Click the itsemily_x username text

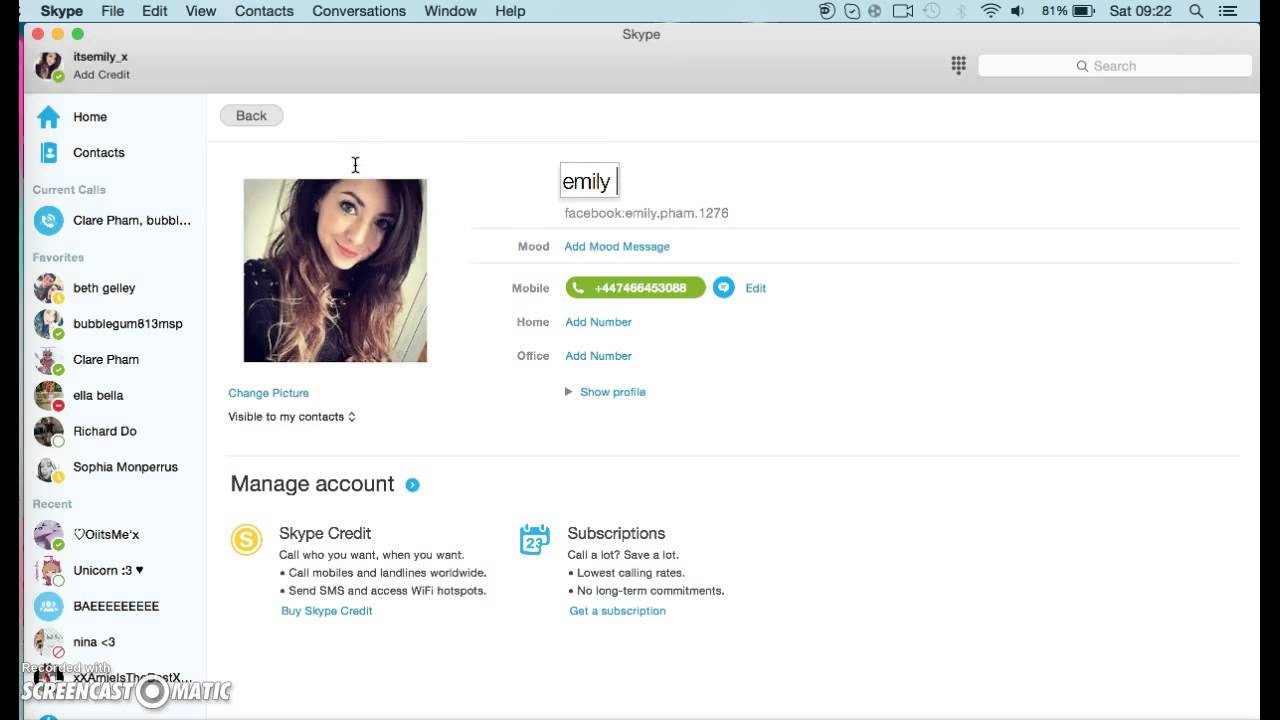click(x=100, y=57)
